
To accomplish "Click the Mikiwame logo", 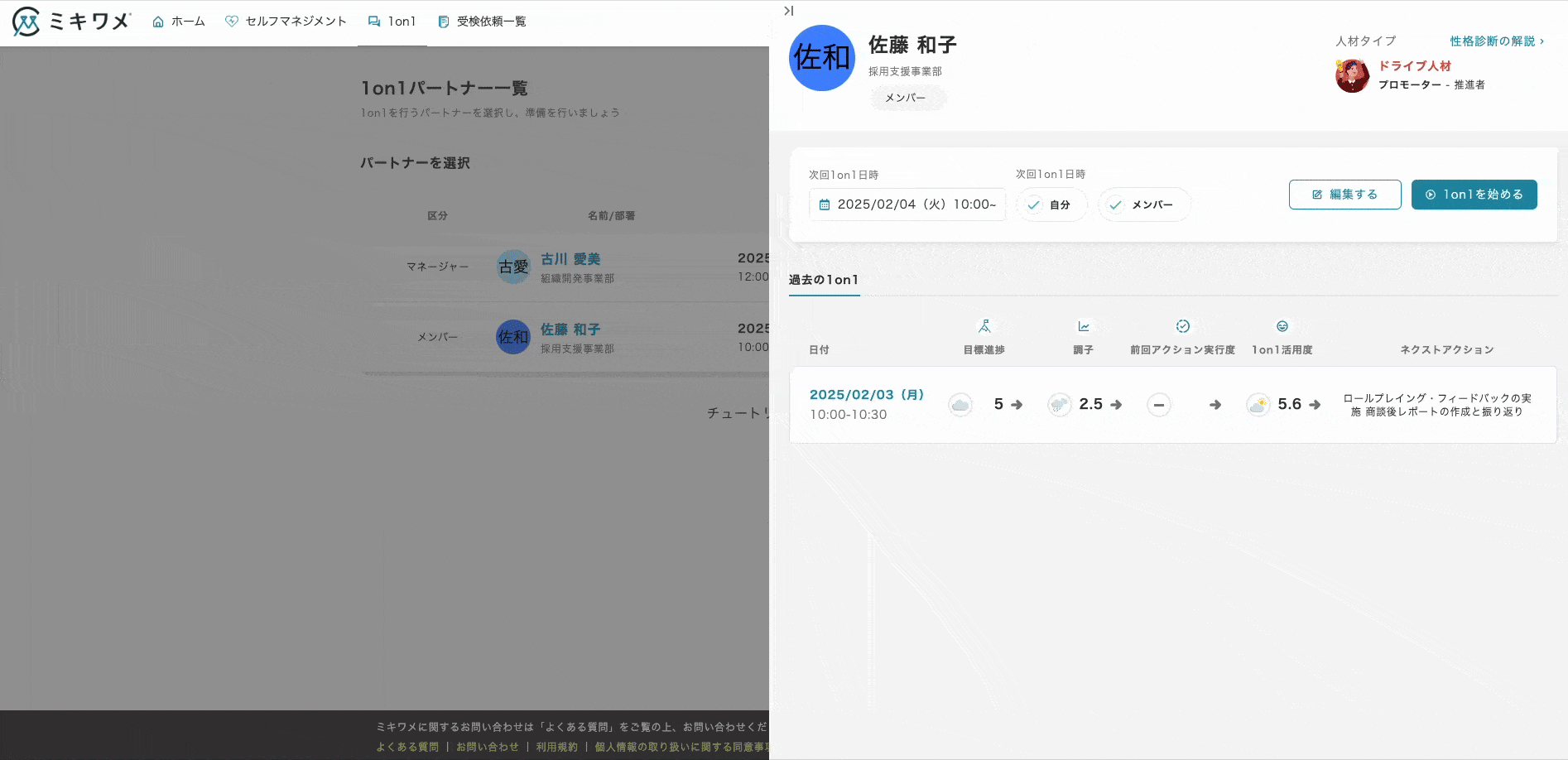I will (x=71, y=22).
